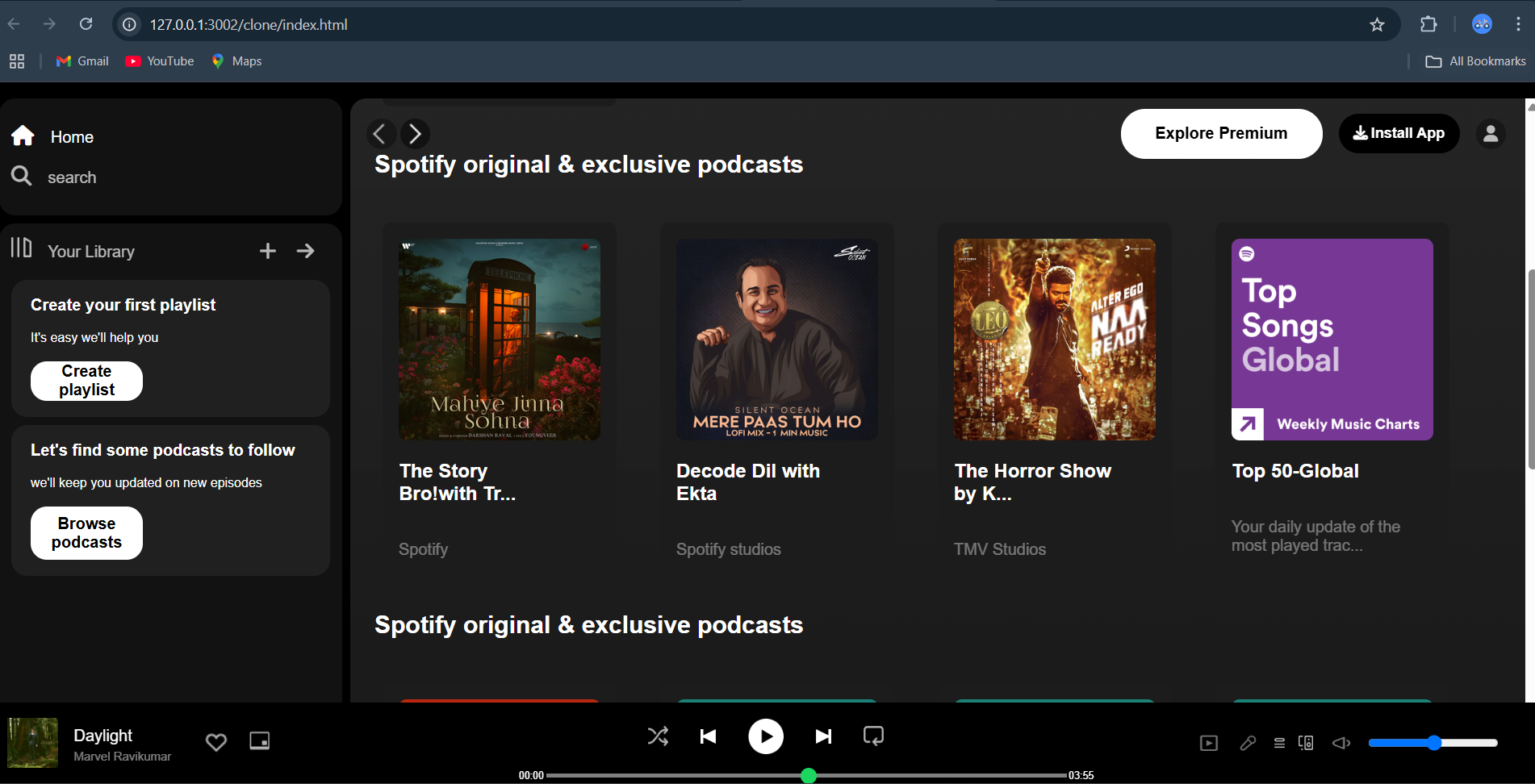Open Chrome apps grid icon
Screen dimensions: 1535x784
(17, 61)
